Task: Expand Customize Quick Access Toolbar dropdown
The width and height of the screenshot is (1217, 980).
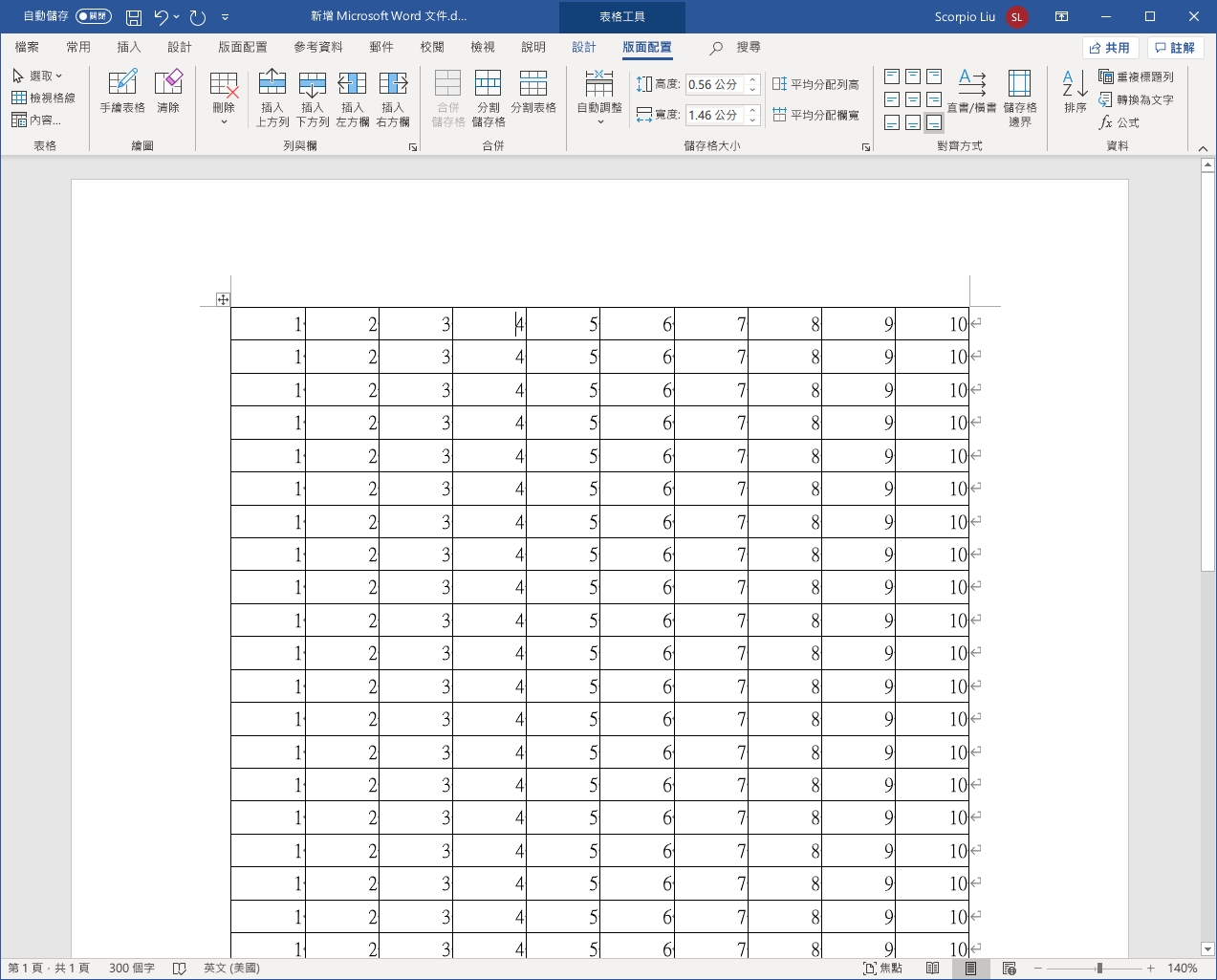Action: (225, 17)
